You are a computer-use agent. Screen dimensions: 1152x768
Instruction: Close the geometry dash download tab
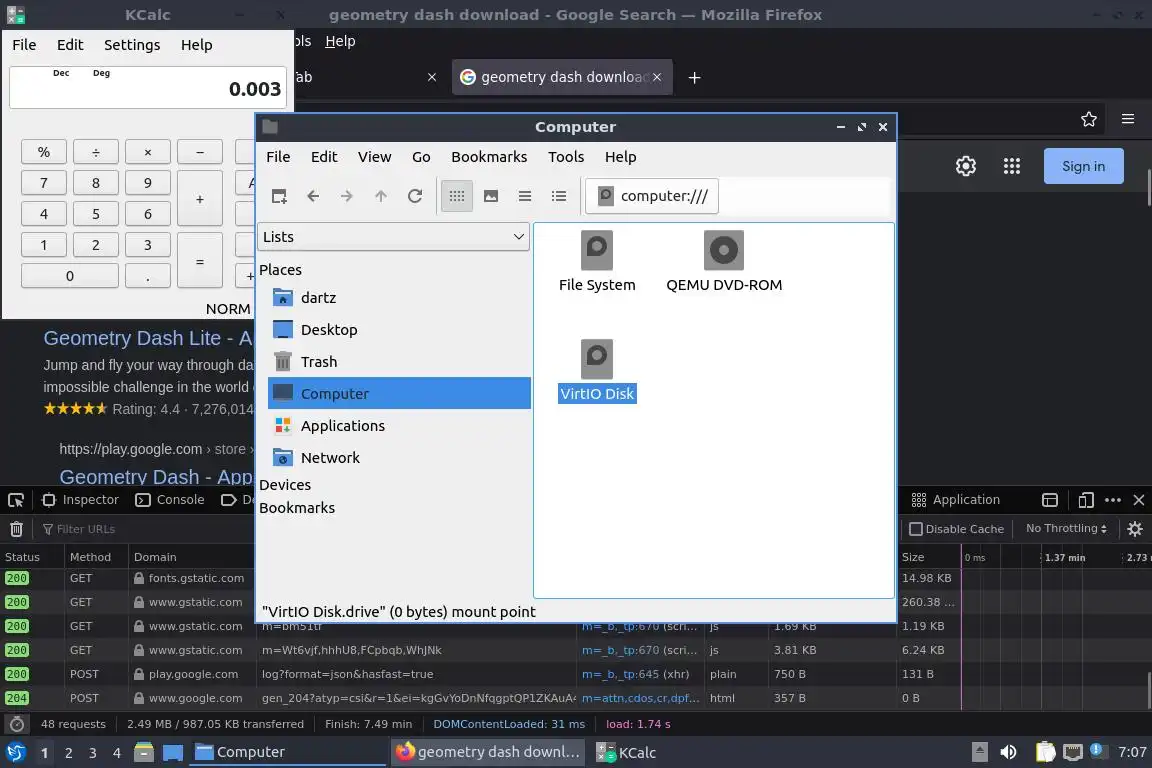pos(657,77)
